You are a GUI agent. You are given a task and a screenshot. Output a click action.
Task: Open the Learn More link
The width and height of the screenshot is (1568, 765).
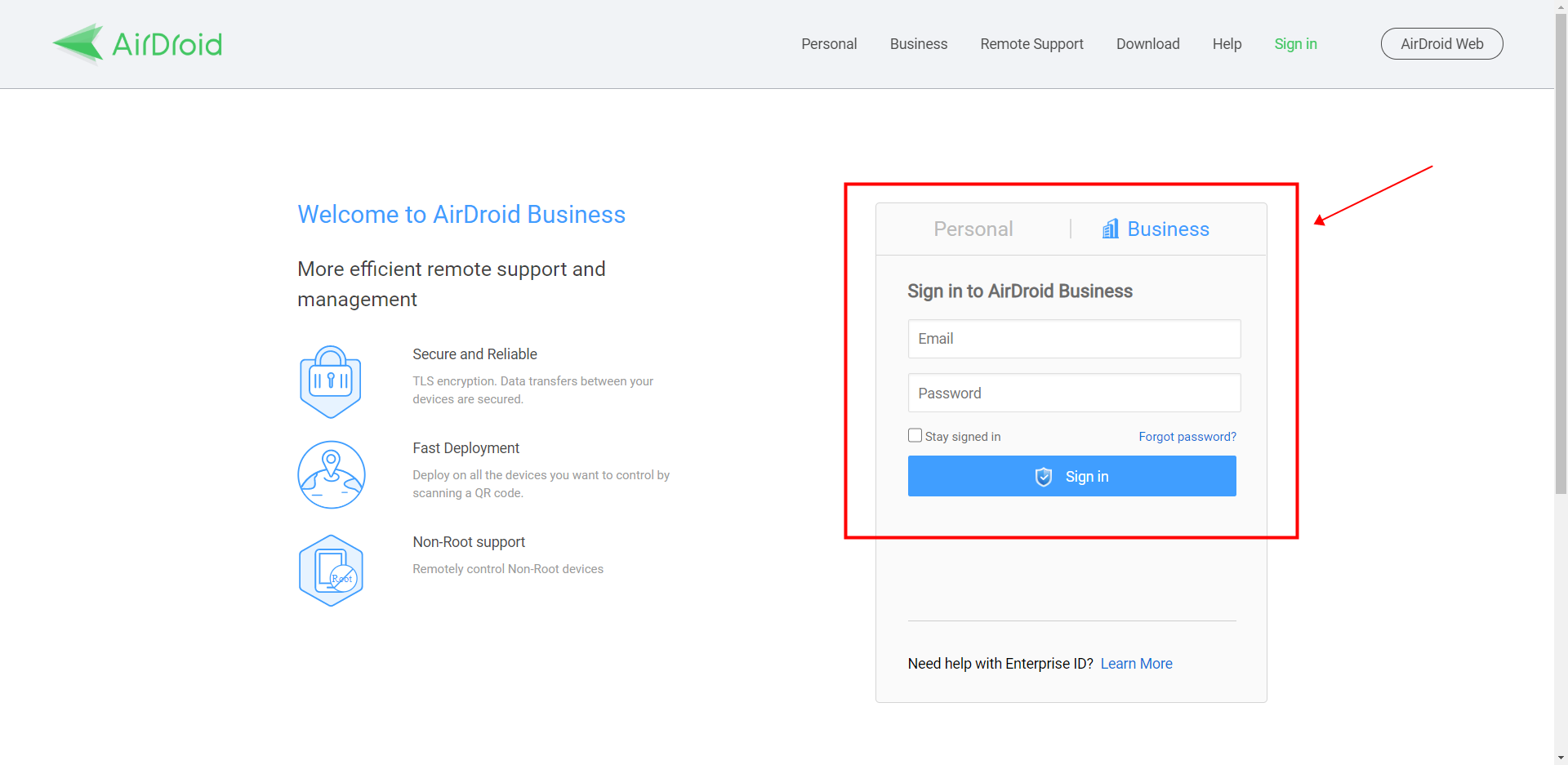click(1136, 664)
